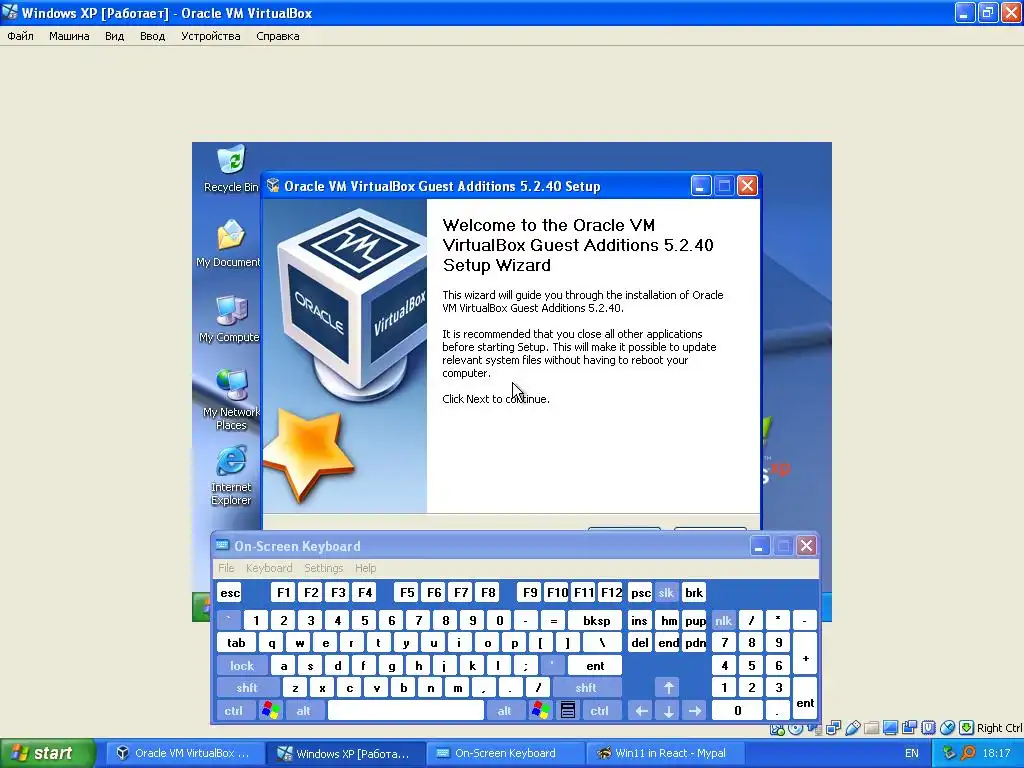Click the left arrow key on keyboard

[641, 711]
